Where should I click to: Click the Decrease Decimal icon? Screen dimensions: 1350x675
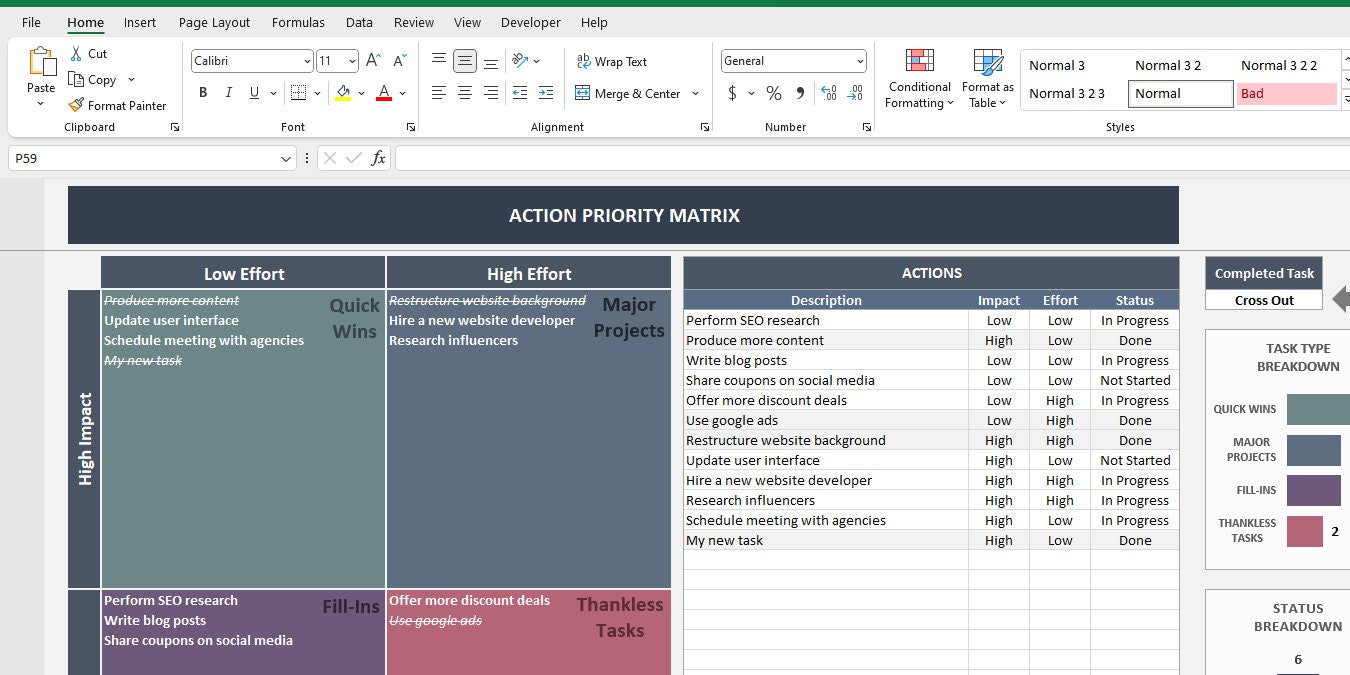pos(855,93)
